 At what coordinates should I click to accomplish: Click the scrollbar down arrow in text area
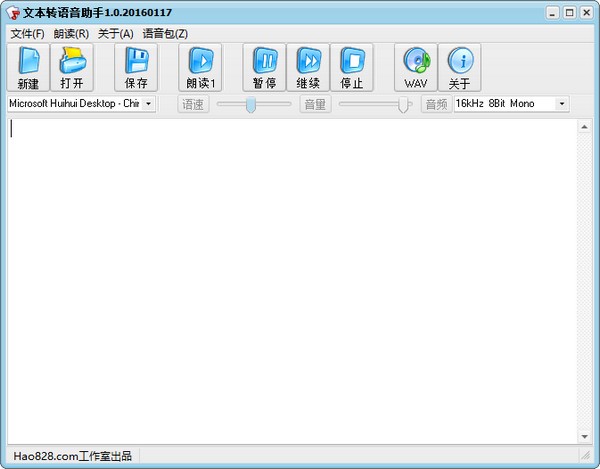(584, 437)
